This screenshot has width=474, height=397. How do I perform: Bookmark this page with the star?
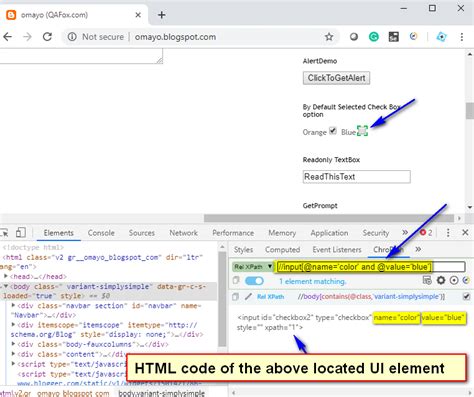coord(329,37)
